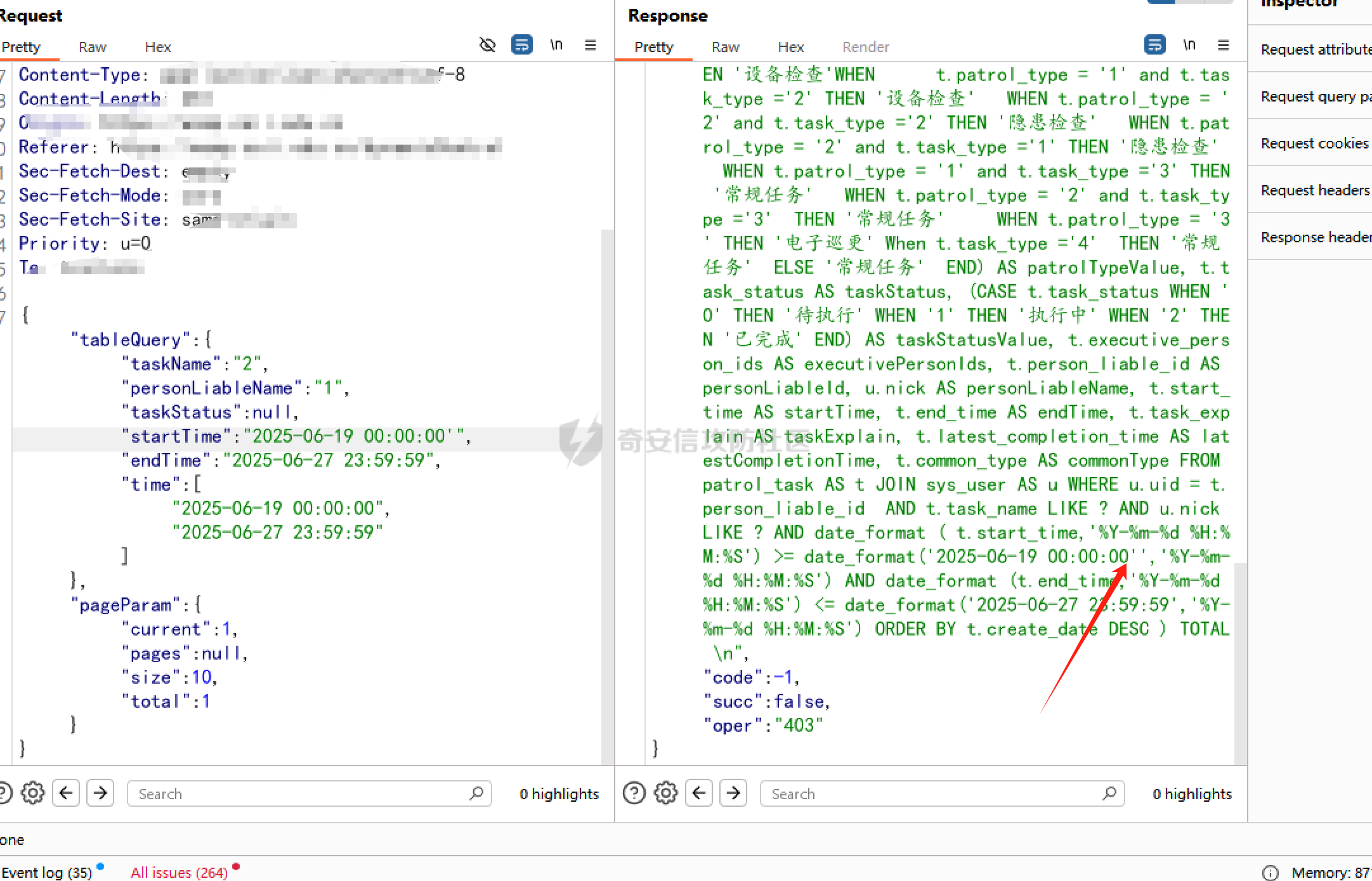1372x881 pixels.
Task: Click the "total":1 line in pageParam
Action: pyautogui.click(x=166, y=702)
